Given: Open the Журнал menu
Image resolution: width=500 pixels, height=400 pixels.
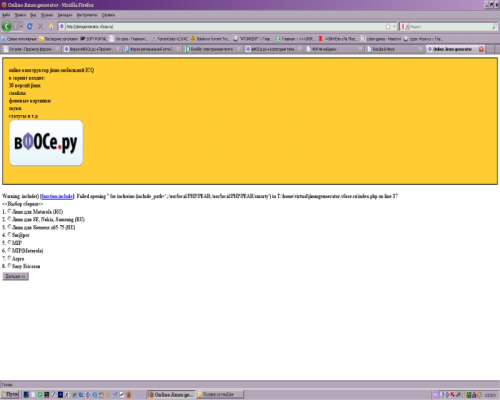Looking at the screenshot, I should click(47, 15).
